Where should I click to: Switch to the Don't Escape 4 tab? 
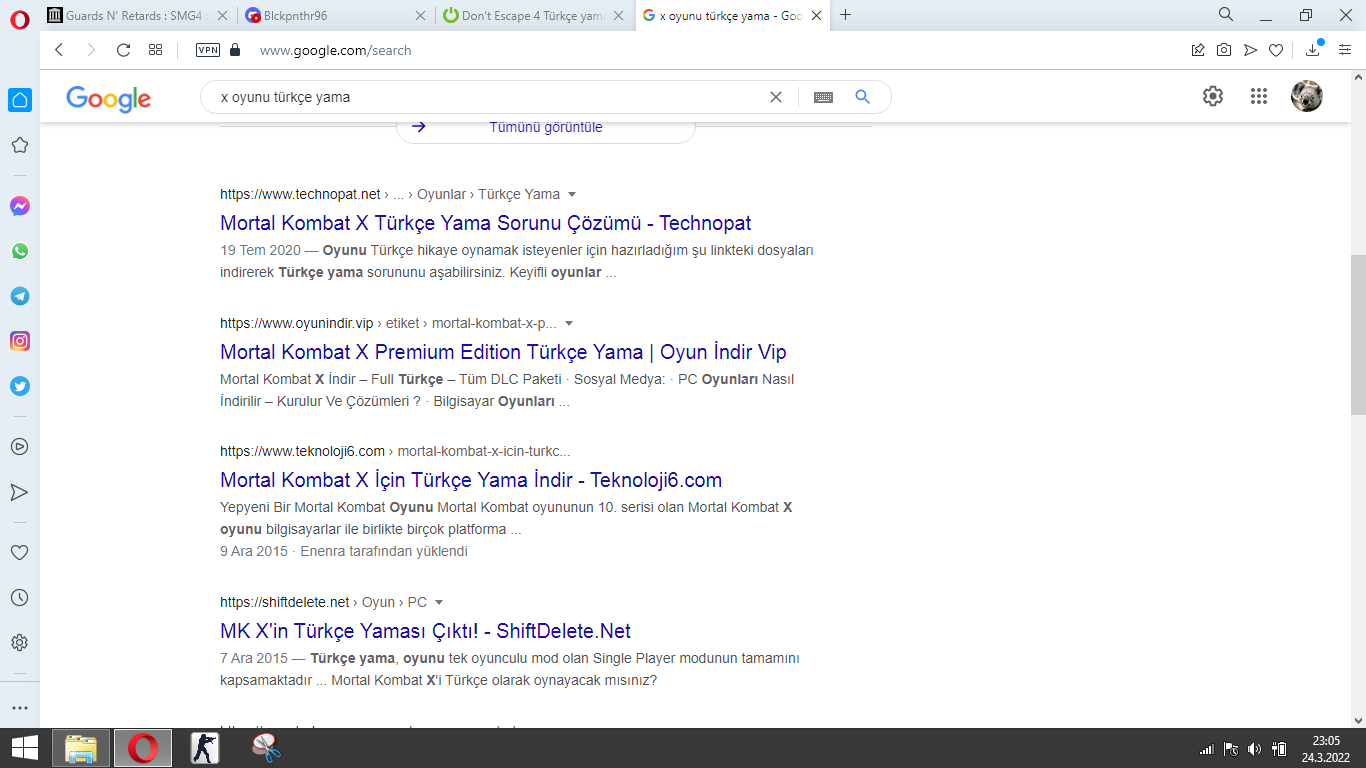point(535,15)
